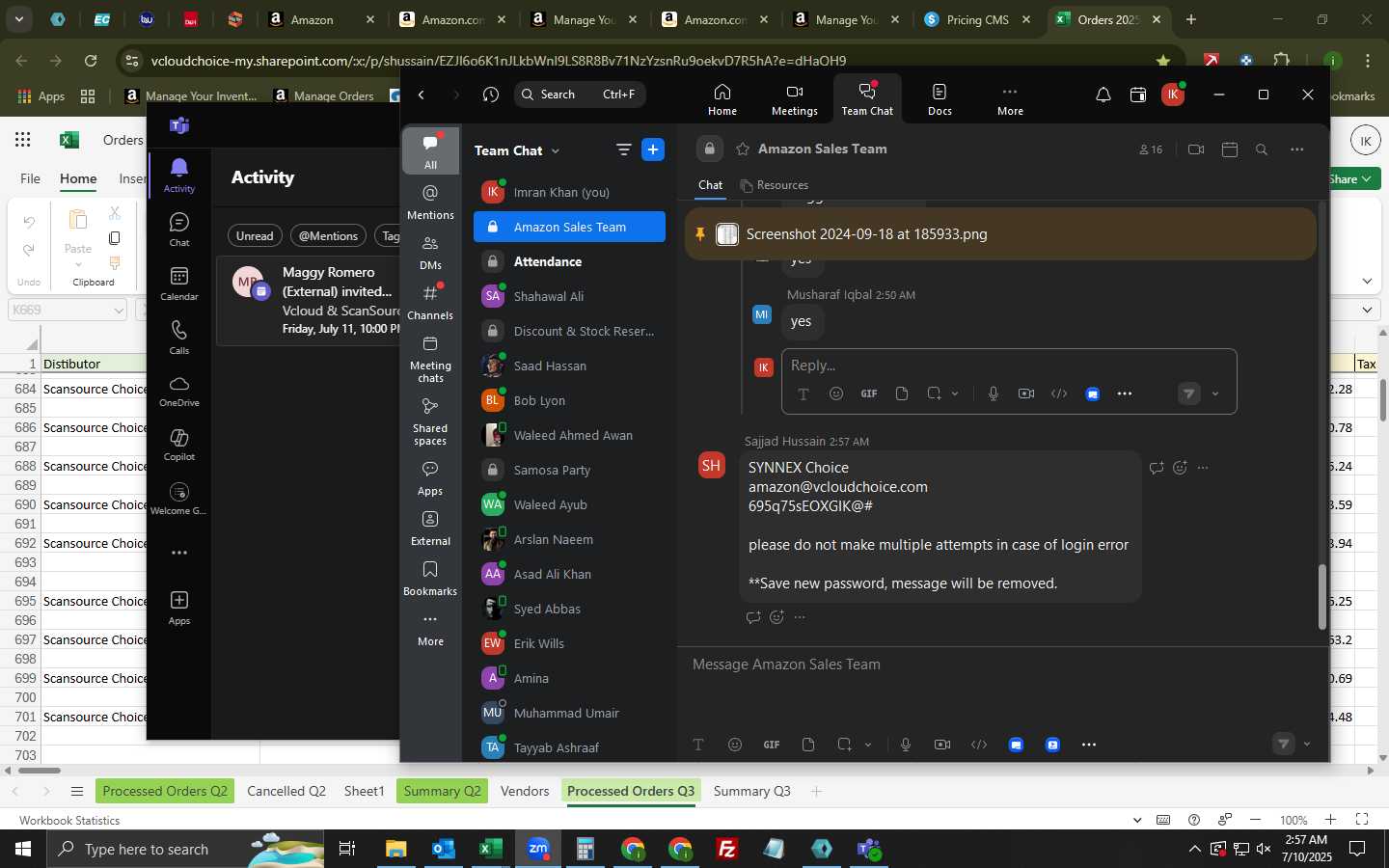1389x868 pixels.
Task: Zoom in Excel with plus button
Action: click(1330, 820)
